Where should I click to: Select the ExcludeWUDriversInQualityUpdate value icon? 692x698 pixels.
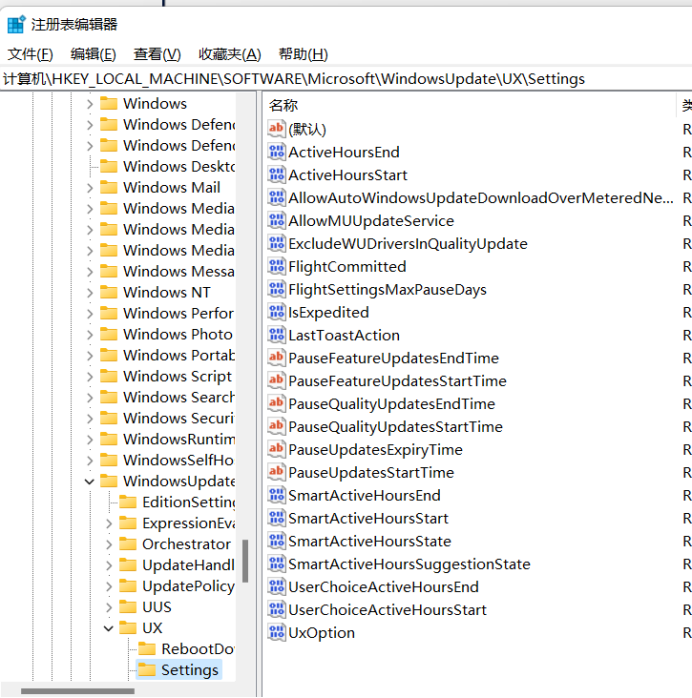[x=276, y=243]
